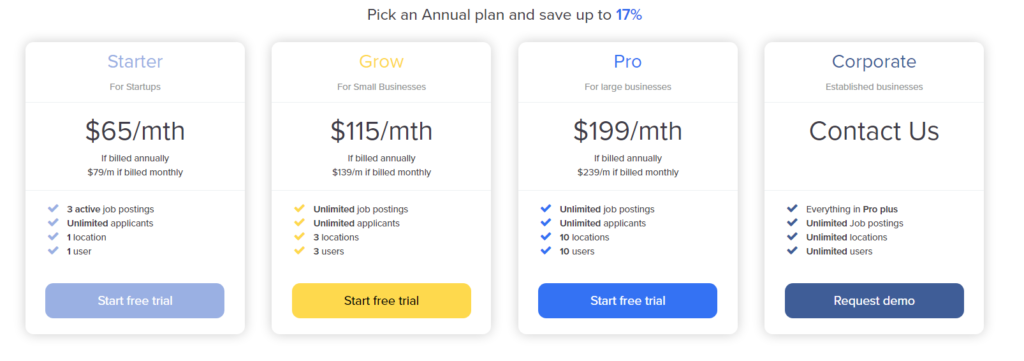Image resolution: width=1024 pixels, height=361 pixels.
Task: Click the blue checkmark beside 10 locations
Action: point(546,236)
